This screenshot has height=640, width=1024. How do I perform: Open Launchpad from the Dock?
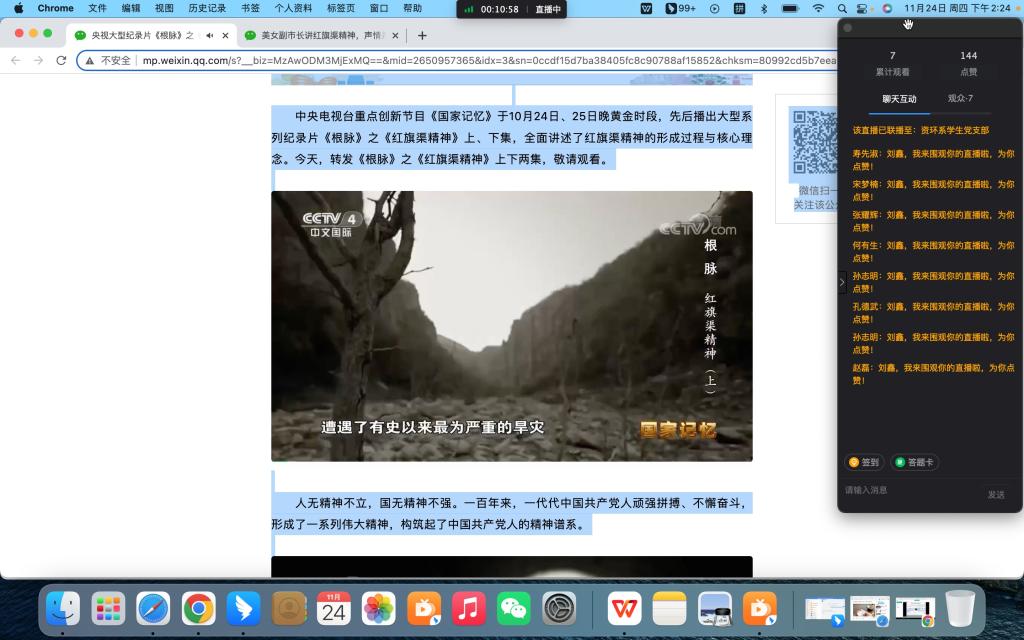pyautogui.click(x=108, y=609)
